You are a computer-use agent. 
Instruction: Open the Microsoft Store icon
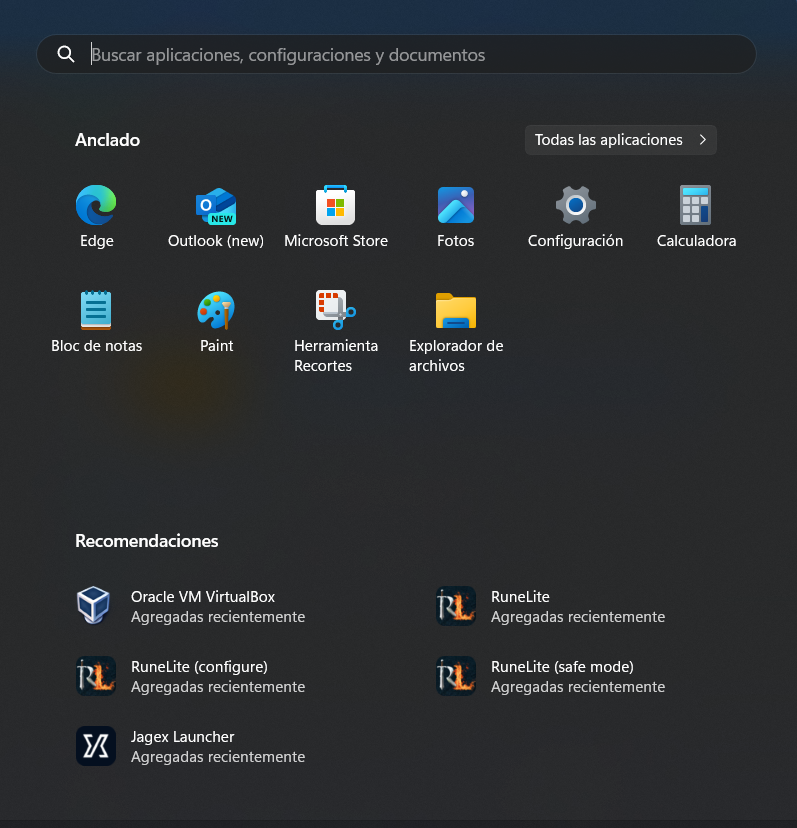(x=335, y=205)
